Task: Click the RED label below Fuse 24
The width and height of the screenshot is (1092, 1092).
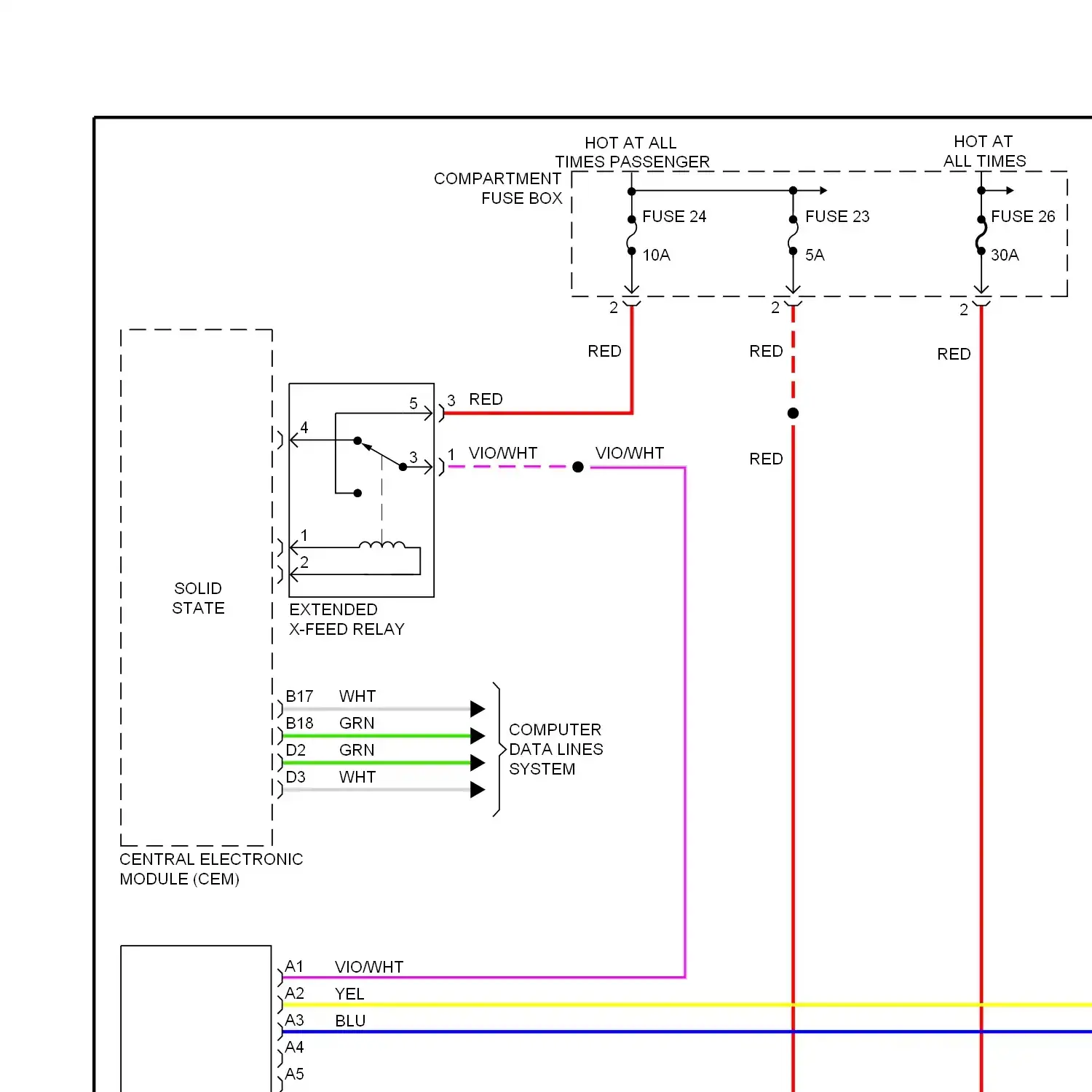Action: [x=604, y=351]
